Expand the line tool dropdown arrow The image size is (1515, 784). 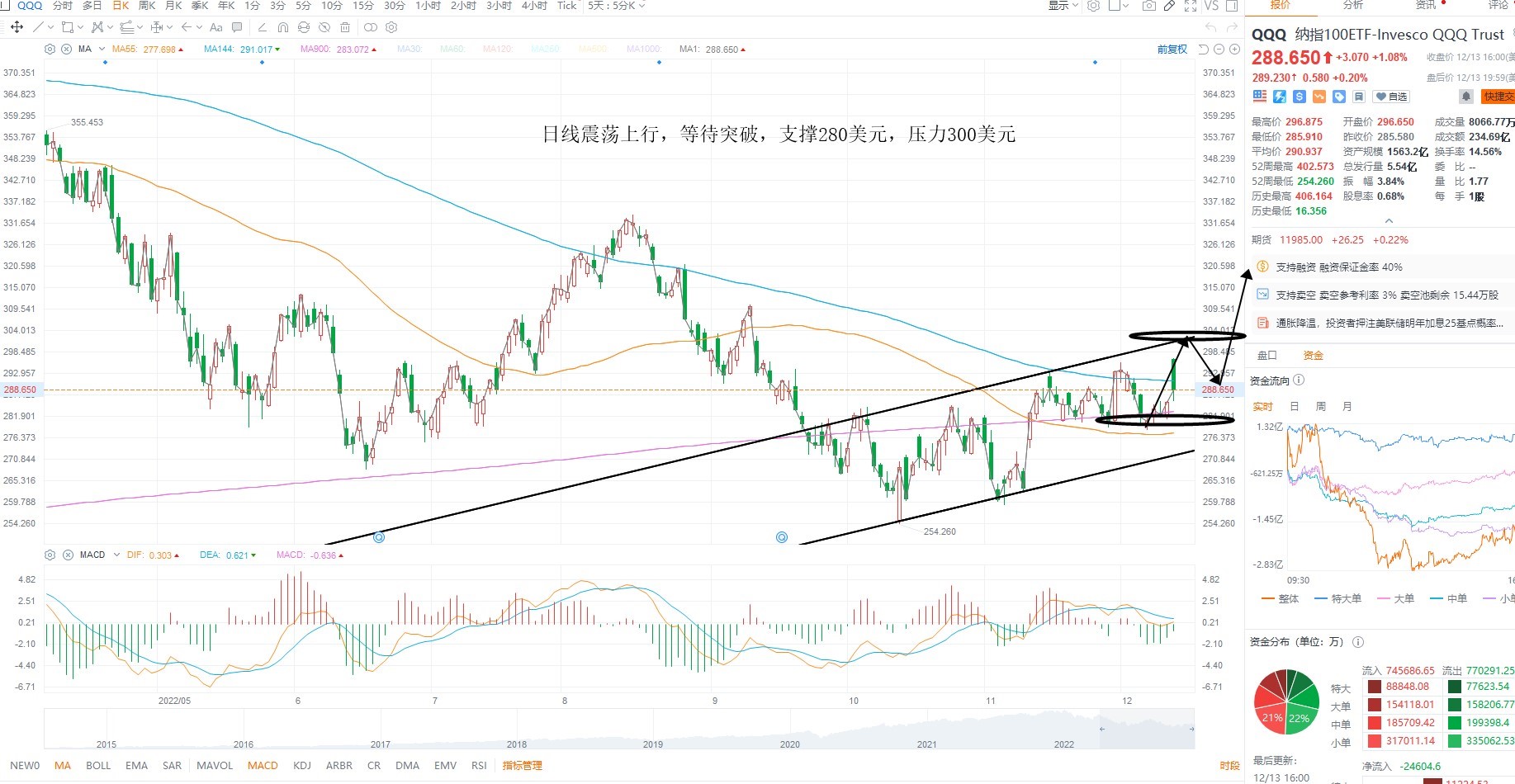tap(51, 27)
